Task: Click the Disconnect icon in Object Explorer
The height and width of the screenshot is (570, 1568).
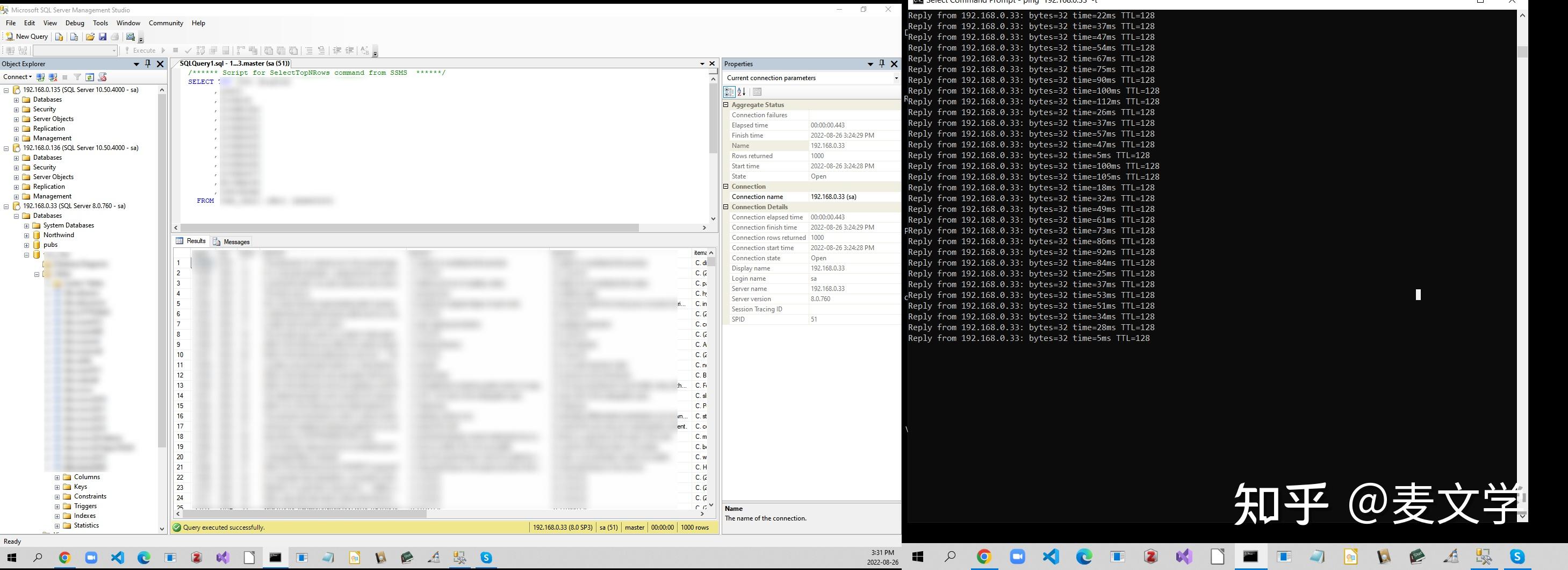Action: (53, 77)
